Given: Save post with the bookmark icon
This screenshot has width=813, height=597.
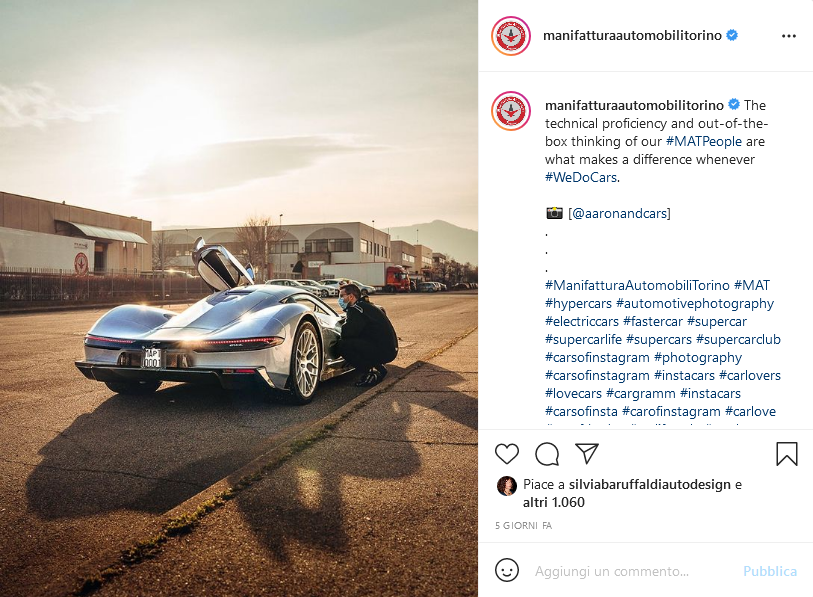Looking at the screenshot, I should tap(787, 454).
